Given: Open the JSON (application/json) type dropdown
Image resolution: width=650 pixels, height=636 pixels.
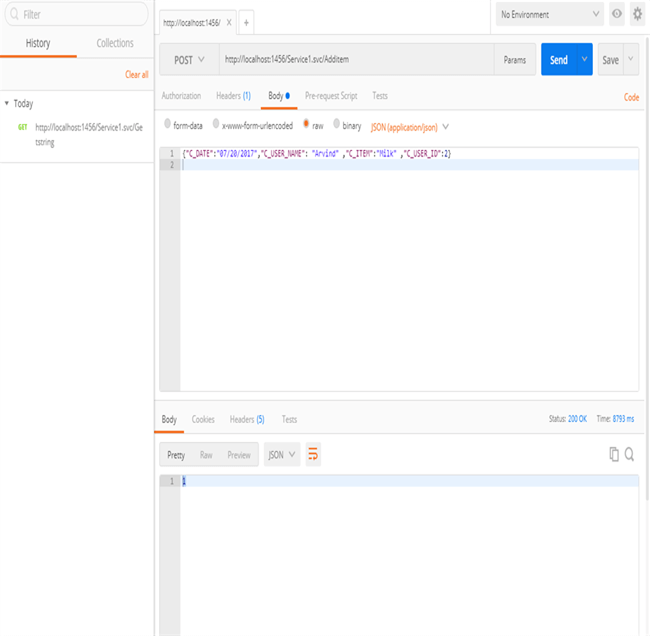Looking at the screenshot, I should click(x=410, y=127).
